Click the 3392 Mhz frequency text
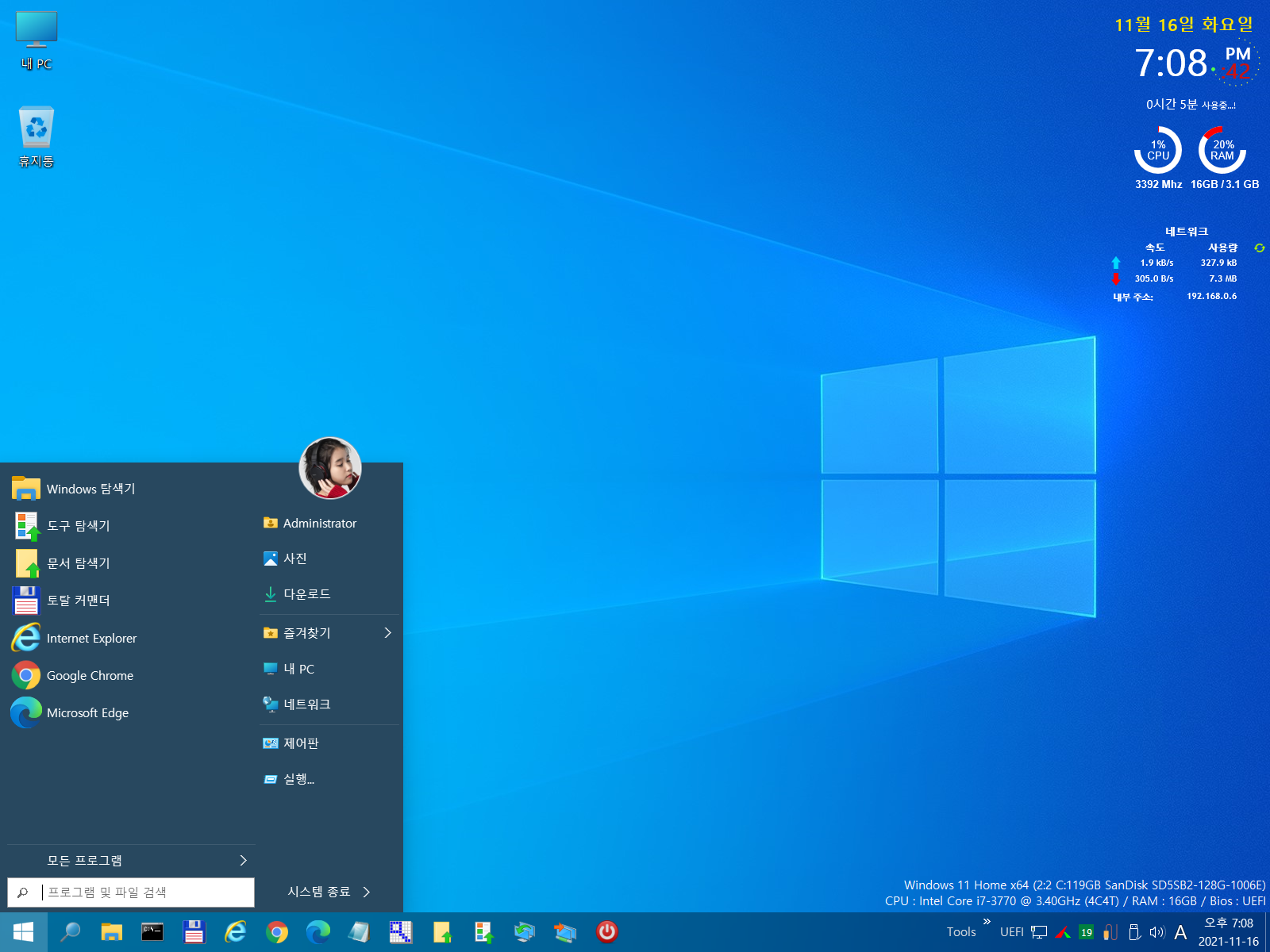This screenshot has width=1270, height=952. [x=1158, y=184]
